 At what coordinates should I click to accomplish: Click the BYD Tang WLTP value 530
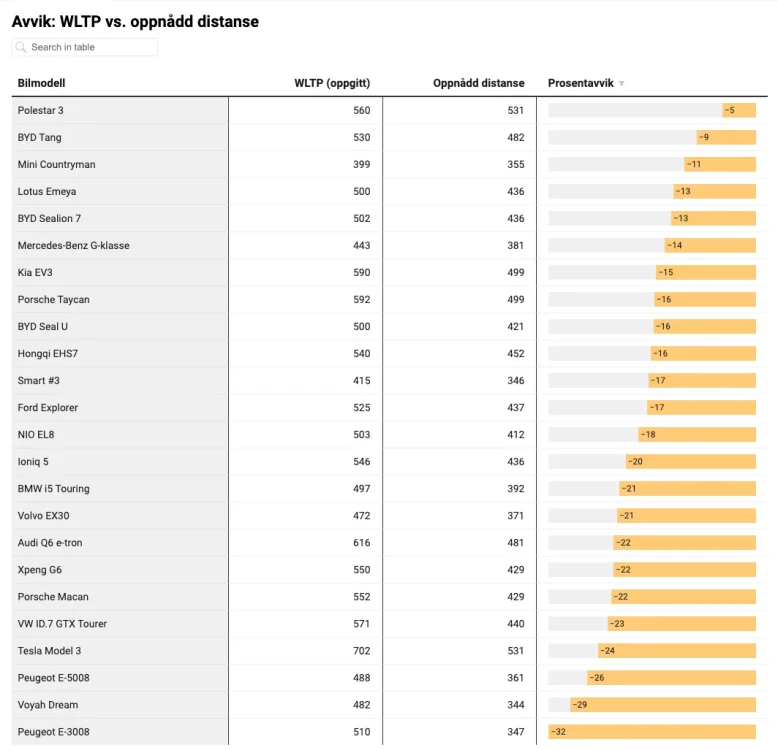[x=361, y=138]
